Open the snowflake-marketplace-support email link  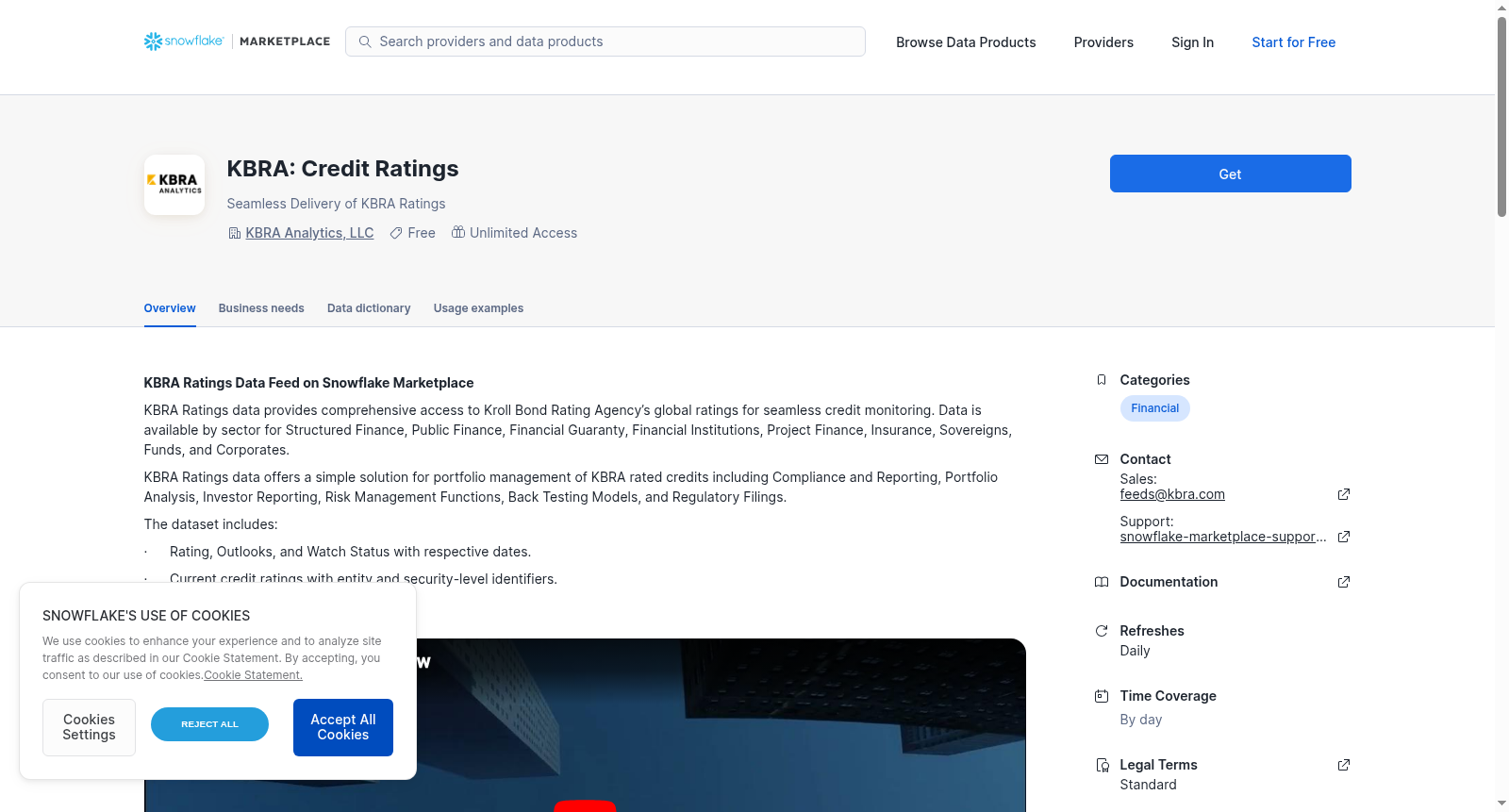click(1223, 537)
